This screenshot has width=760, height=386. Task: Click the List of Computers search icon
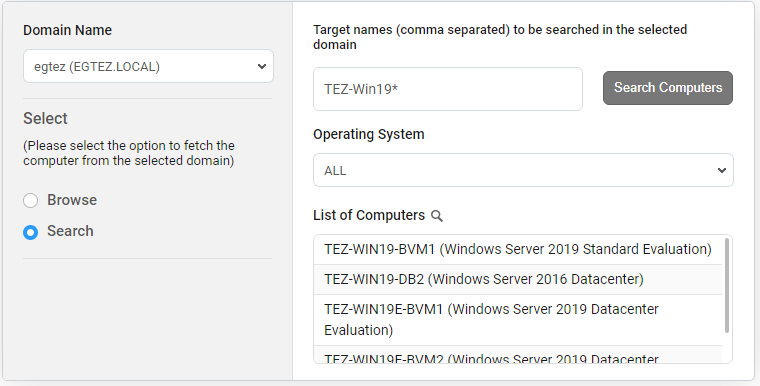point(437,216)
